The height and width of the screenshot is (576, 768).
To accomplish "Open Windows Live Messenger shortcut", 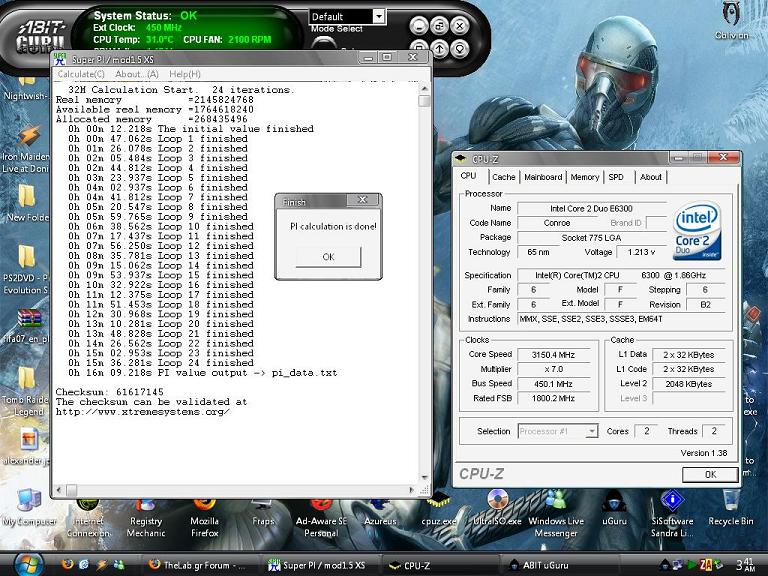I will pos(556,514).
